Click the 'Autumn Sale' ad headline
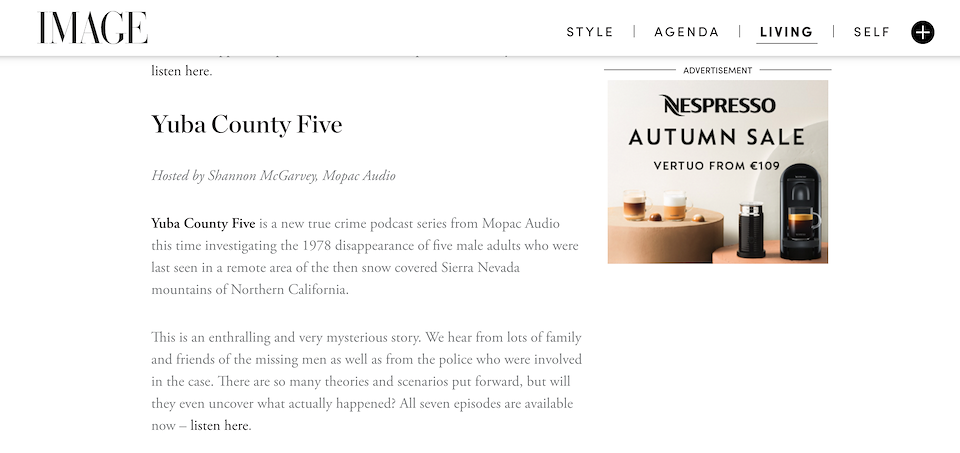 point(717,137)
